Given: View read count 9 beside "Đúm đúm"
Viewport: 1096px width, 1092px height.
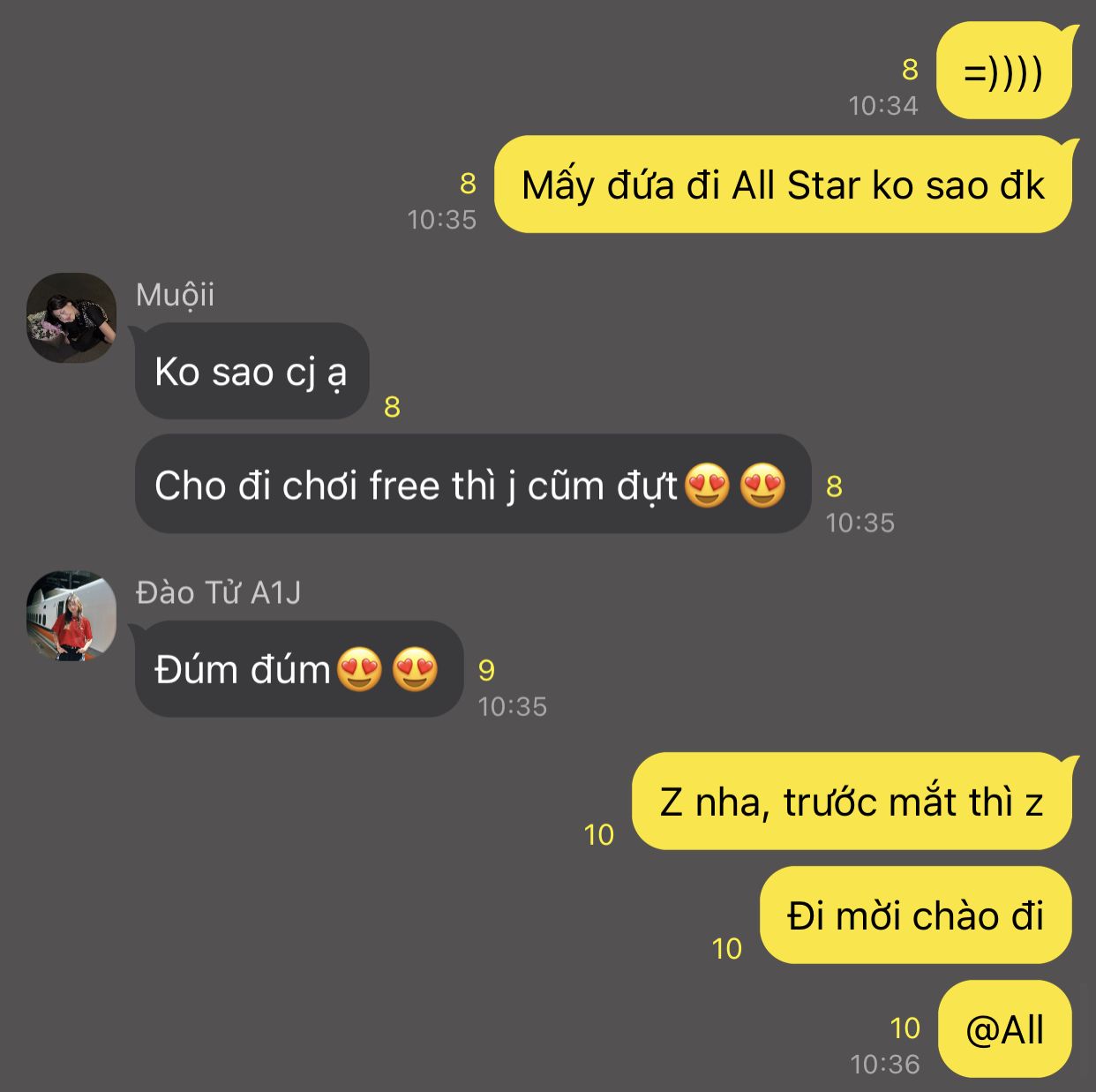Looking at the screenshot, I should tap(486, 671).
